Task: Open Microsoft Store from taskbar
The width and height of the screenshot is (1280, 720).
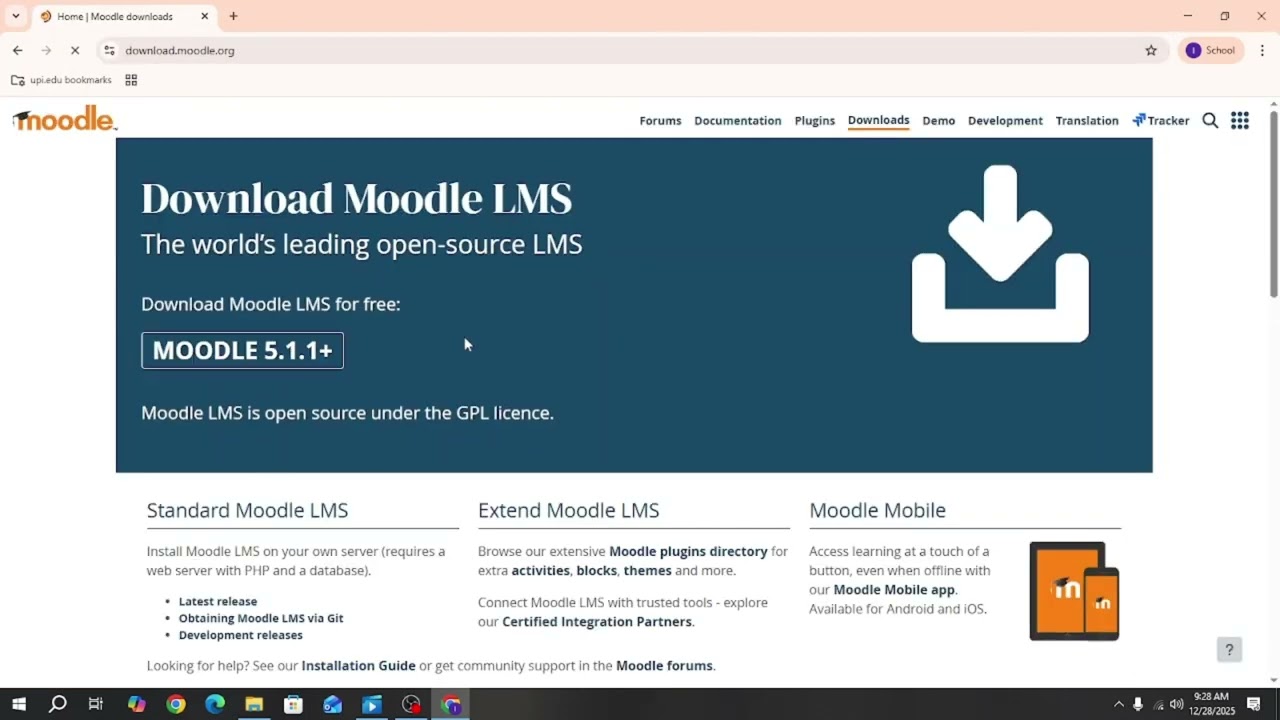Action: click(293, 705)
